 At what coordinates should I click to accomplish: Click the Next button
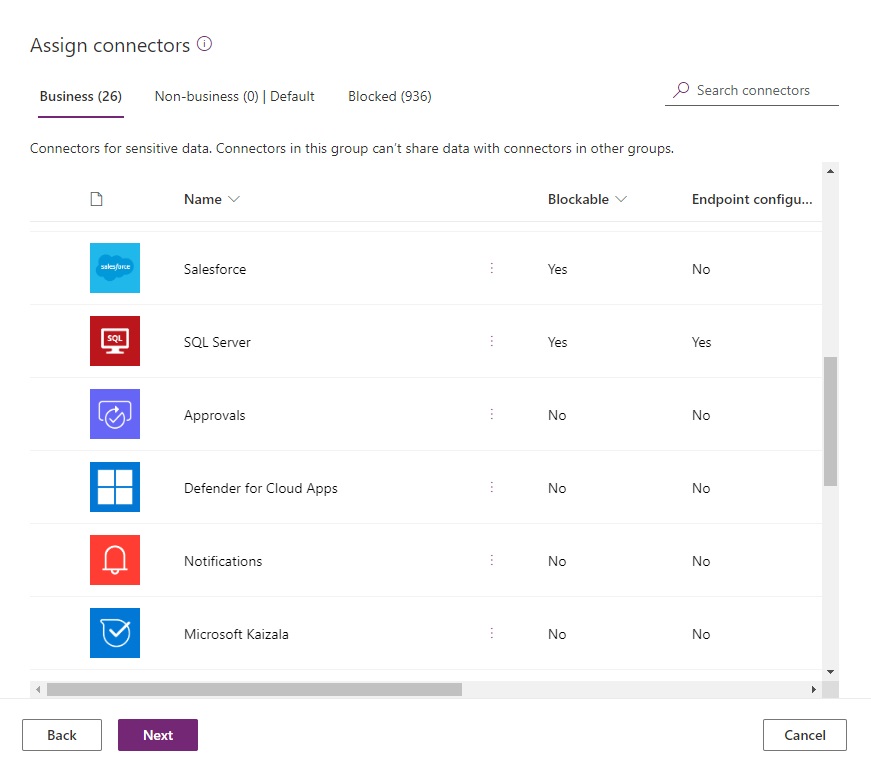pos(157,734)
